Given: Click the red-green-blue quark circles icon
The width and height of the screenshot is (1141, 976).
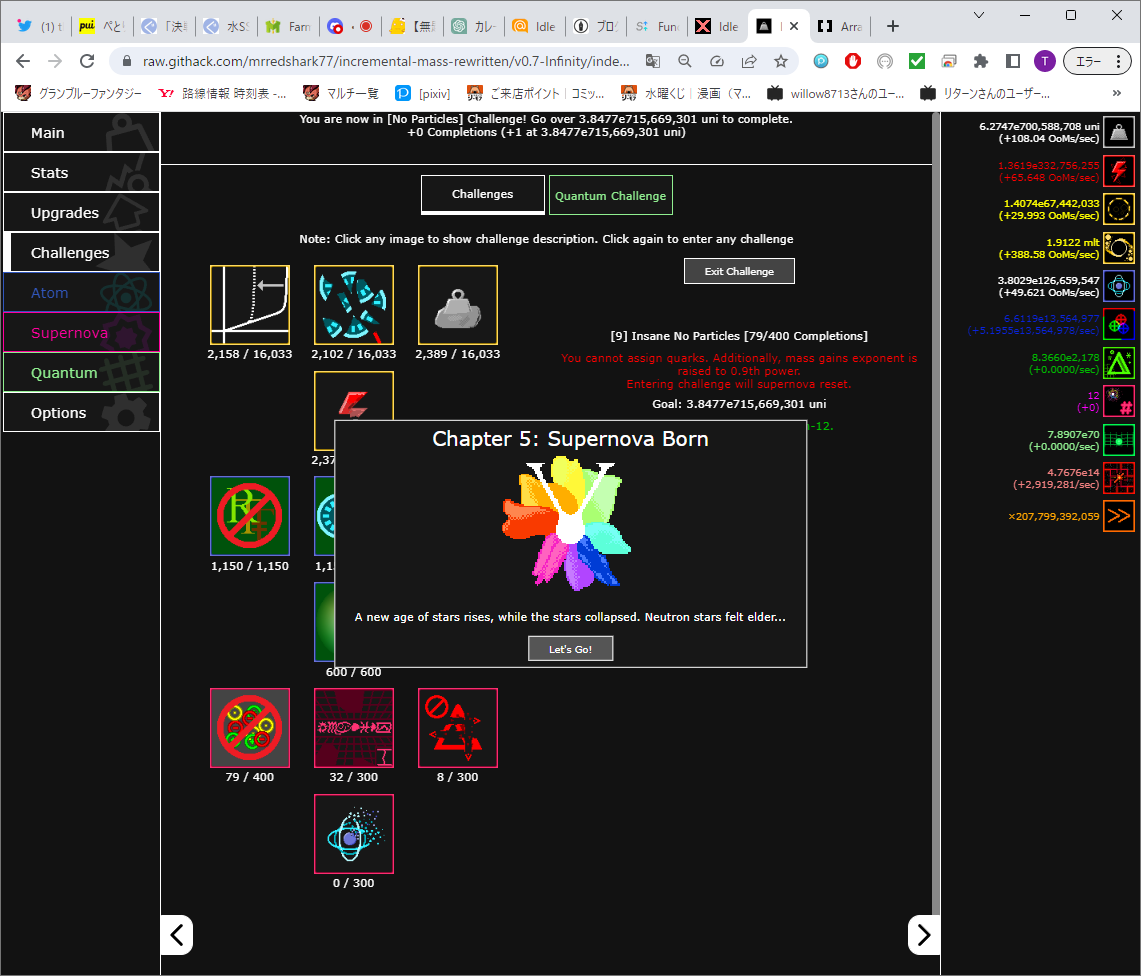Looking at the screenshot, I should (1118, 325).
